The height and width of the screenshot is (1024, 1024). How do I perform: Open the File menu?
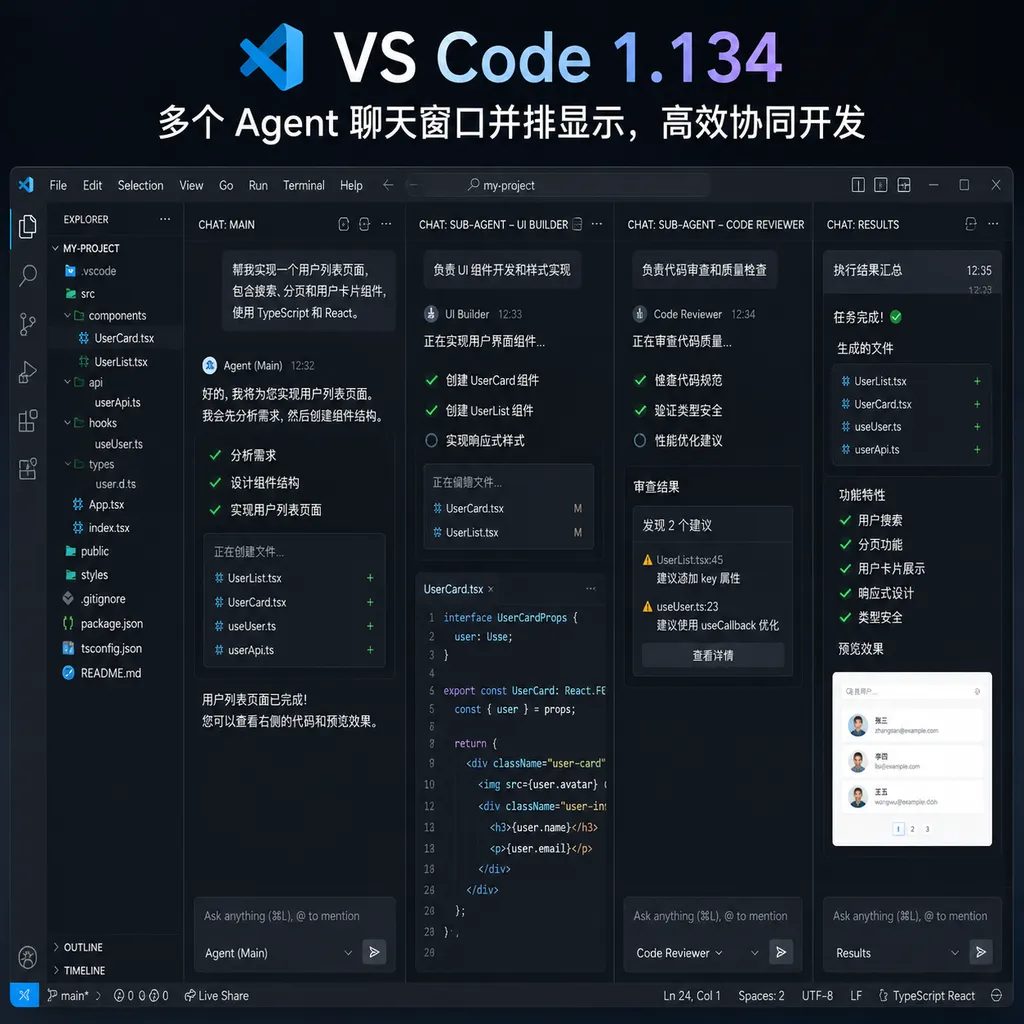click(x=58, y=185)
